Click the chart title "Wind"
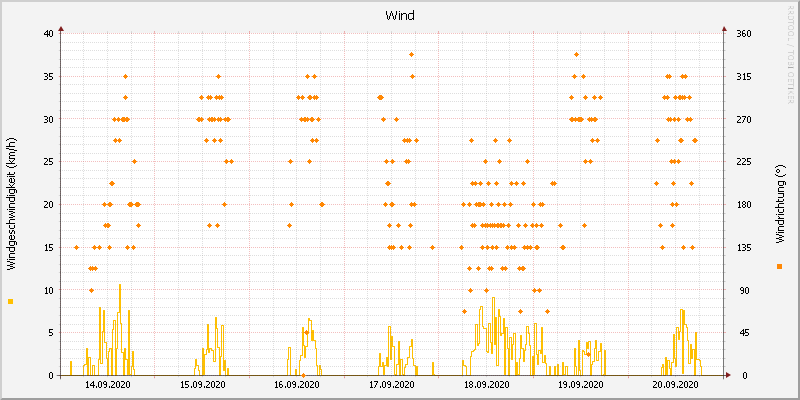Screen dimensions: 800x400 pyautogui.click(x=400, y=15)
